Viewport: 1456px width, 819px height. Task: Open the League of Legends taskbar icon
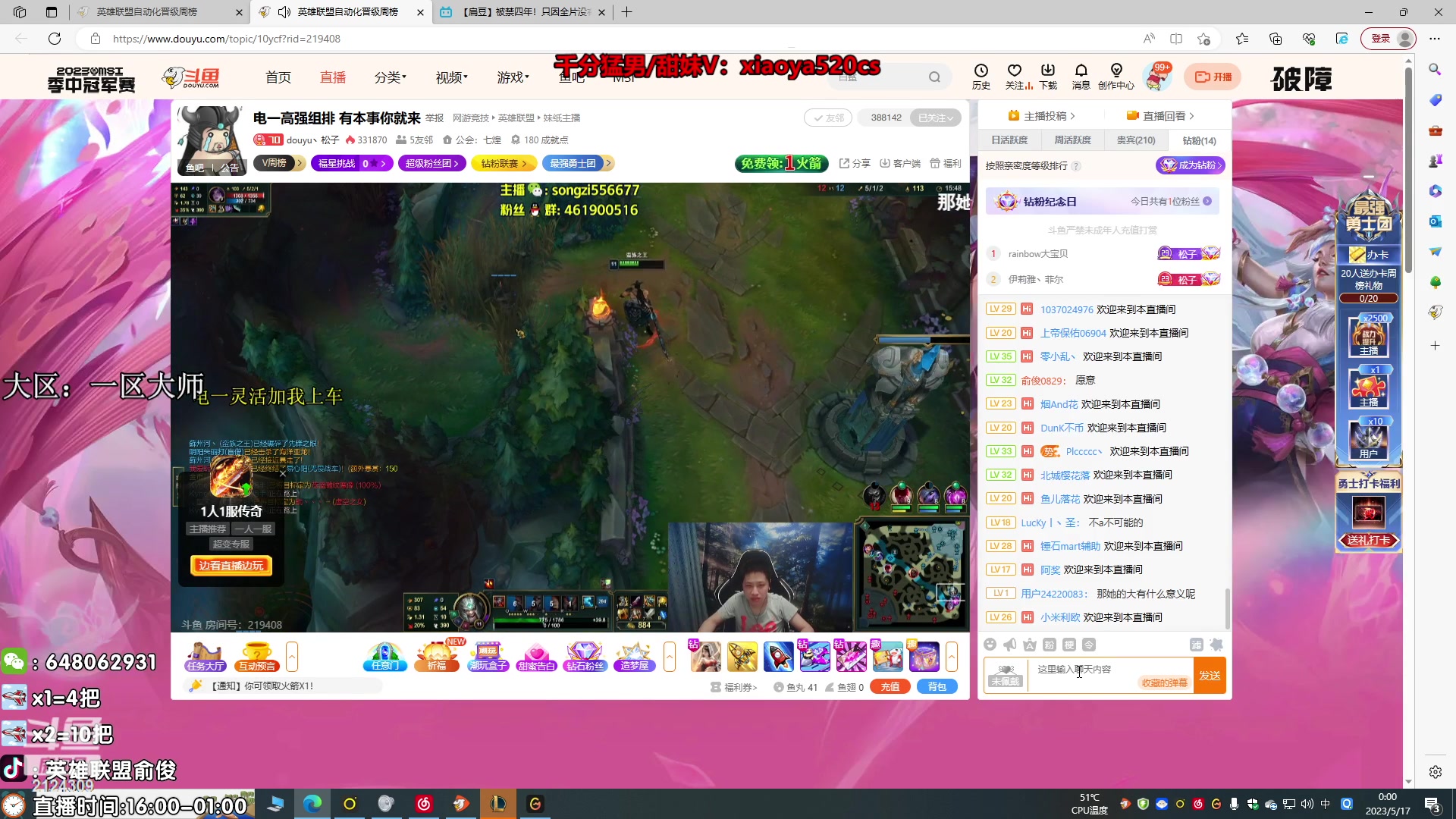(x=498, y=804)
